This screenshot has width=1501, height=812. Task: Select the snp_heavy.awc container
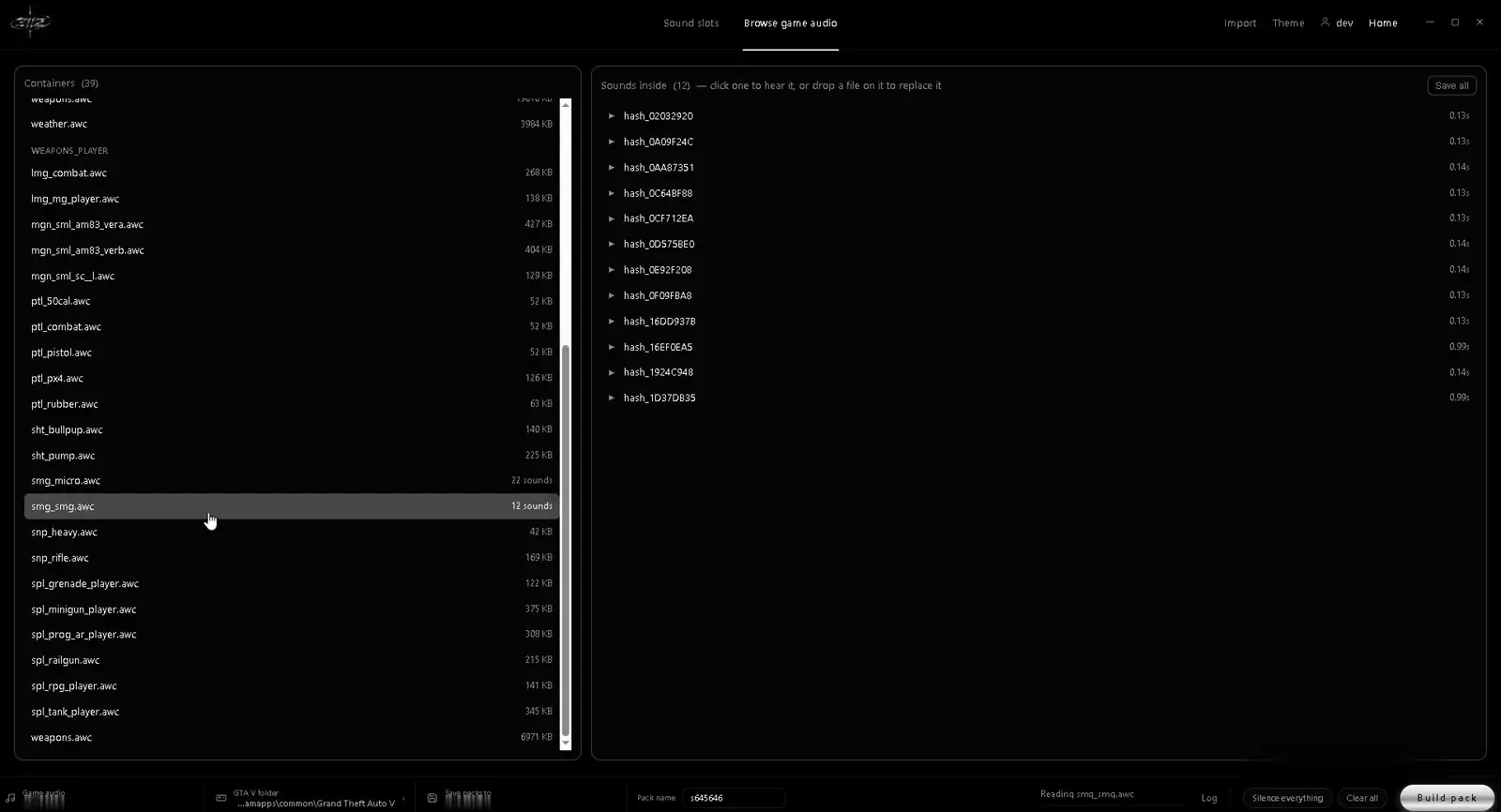click(292, 533)
